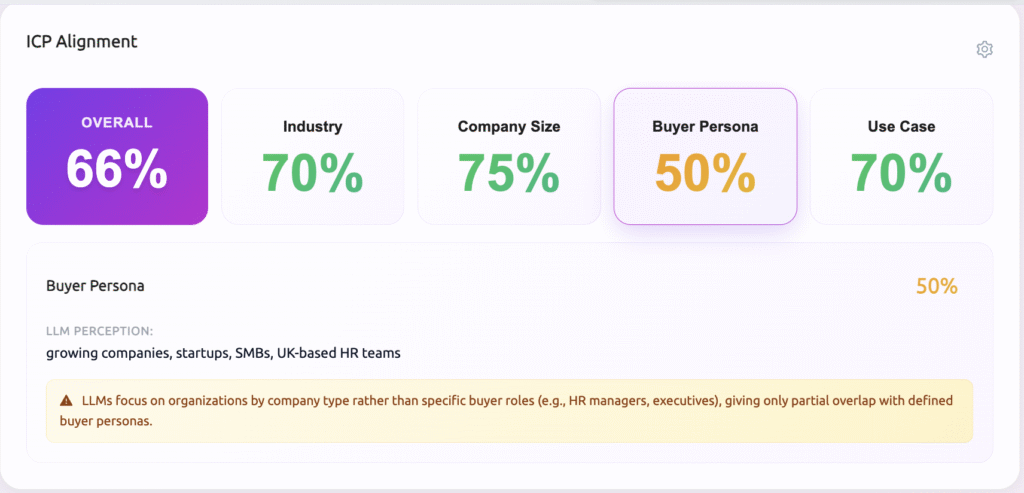
Task: Click the Company Size 75% value
Action: coord(509,172)
